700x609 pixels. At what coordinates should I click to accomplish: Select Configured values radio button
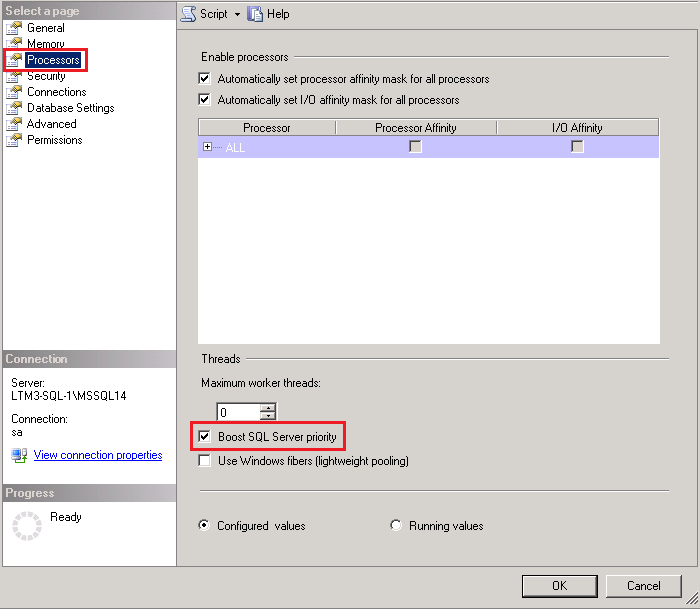point(204,525)
